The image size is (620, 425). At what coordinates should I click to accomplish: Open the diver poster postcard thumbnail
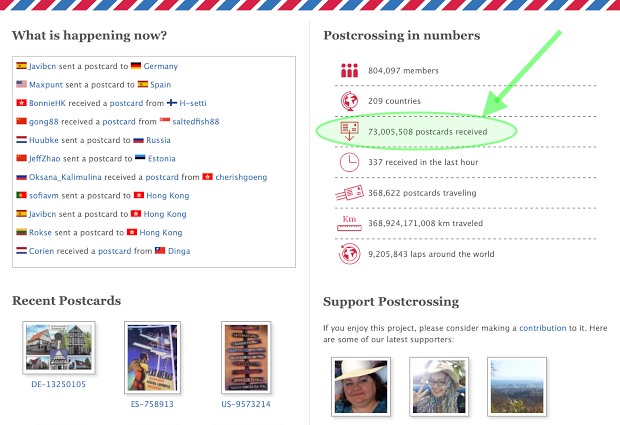point(153,357)
